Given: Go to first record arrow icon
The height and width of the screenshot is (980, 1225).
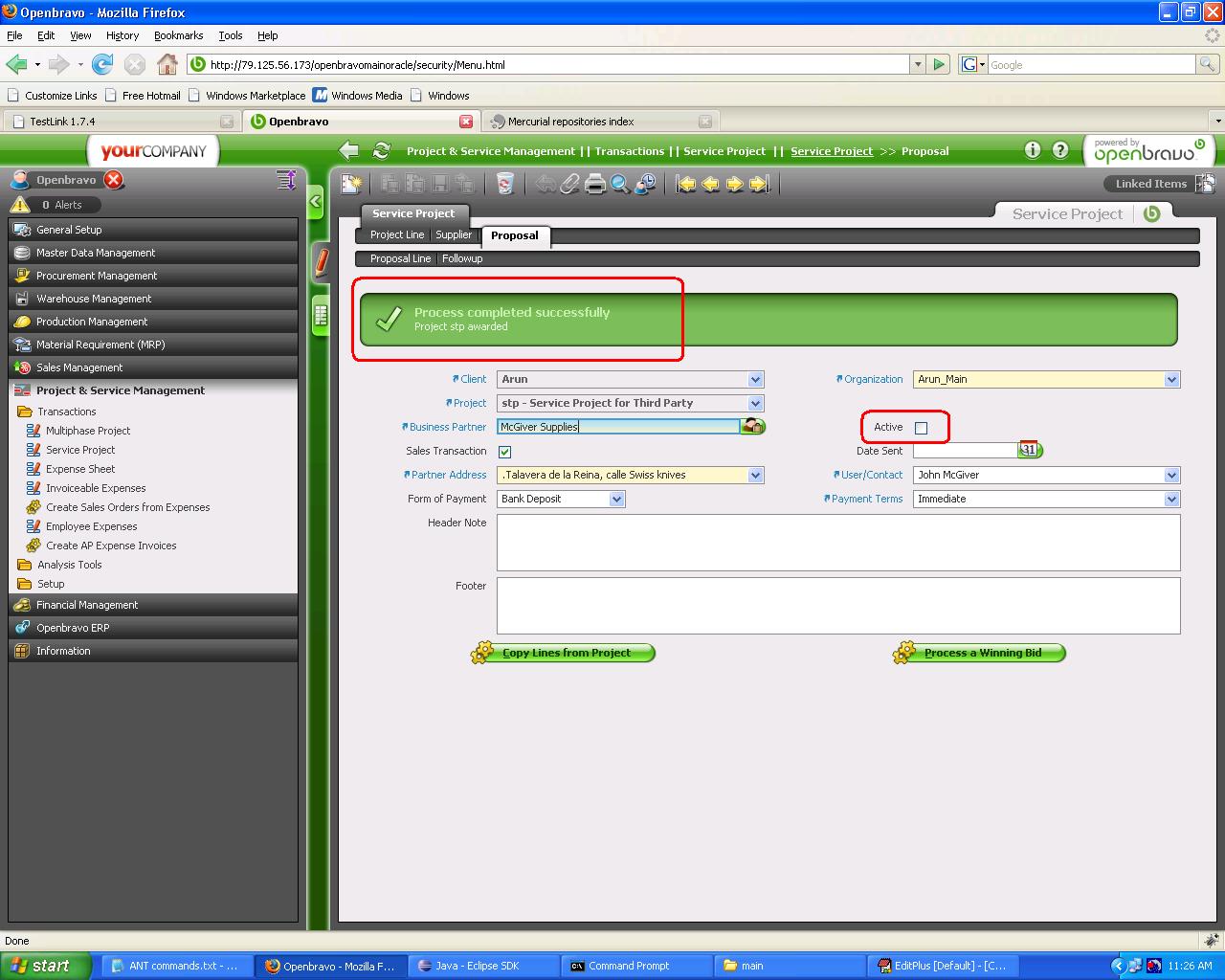Looking at the screenshot, I should [685, 184].
